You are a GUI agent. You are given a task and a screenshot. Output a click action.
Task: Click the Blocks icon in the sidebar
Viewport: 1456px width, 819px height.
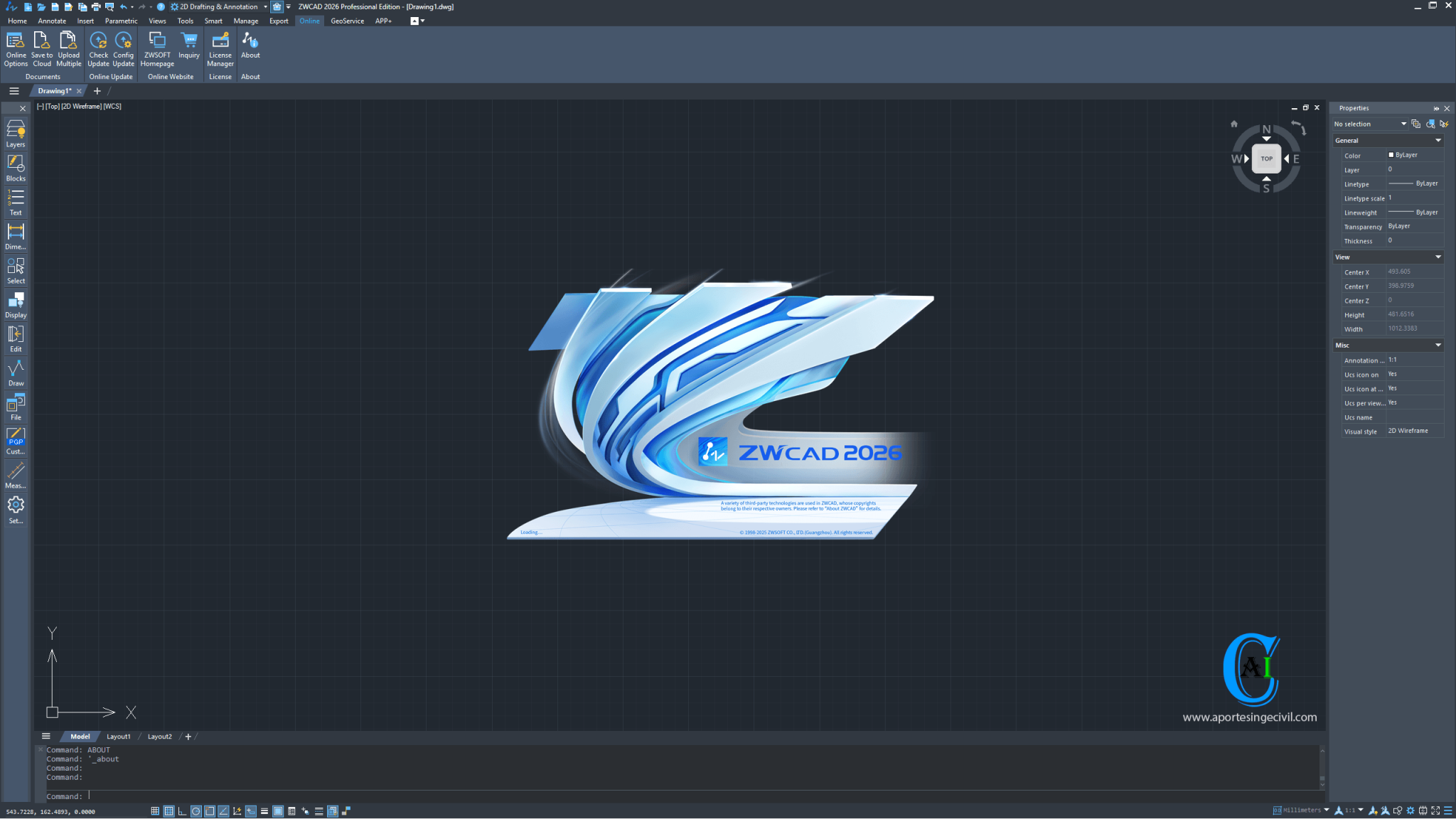point(16,168)
